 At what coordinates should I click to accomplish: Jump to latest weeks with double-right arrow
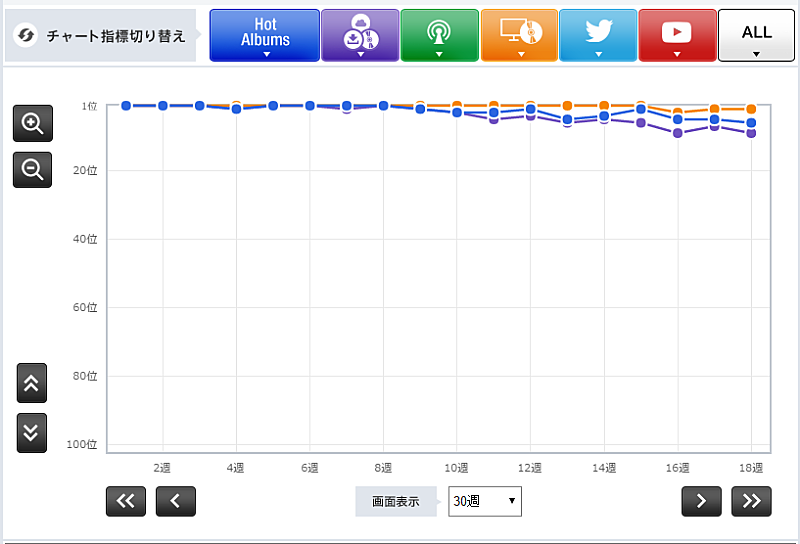pos(751,501)
